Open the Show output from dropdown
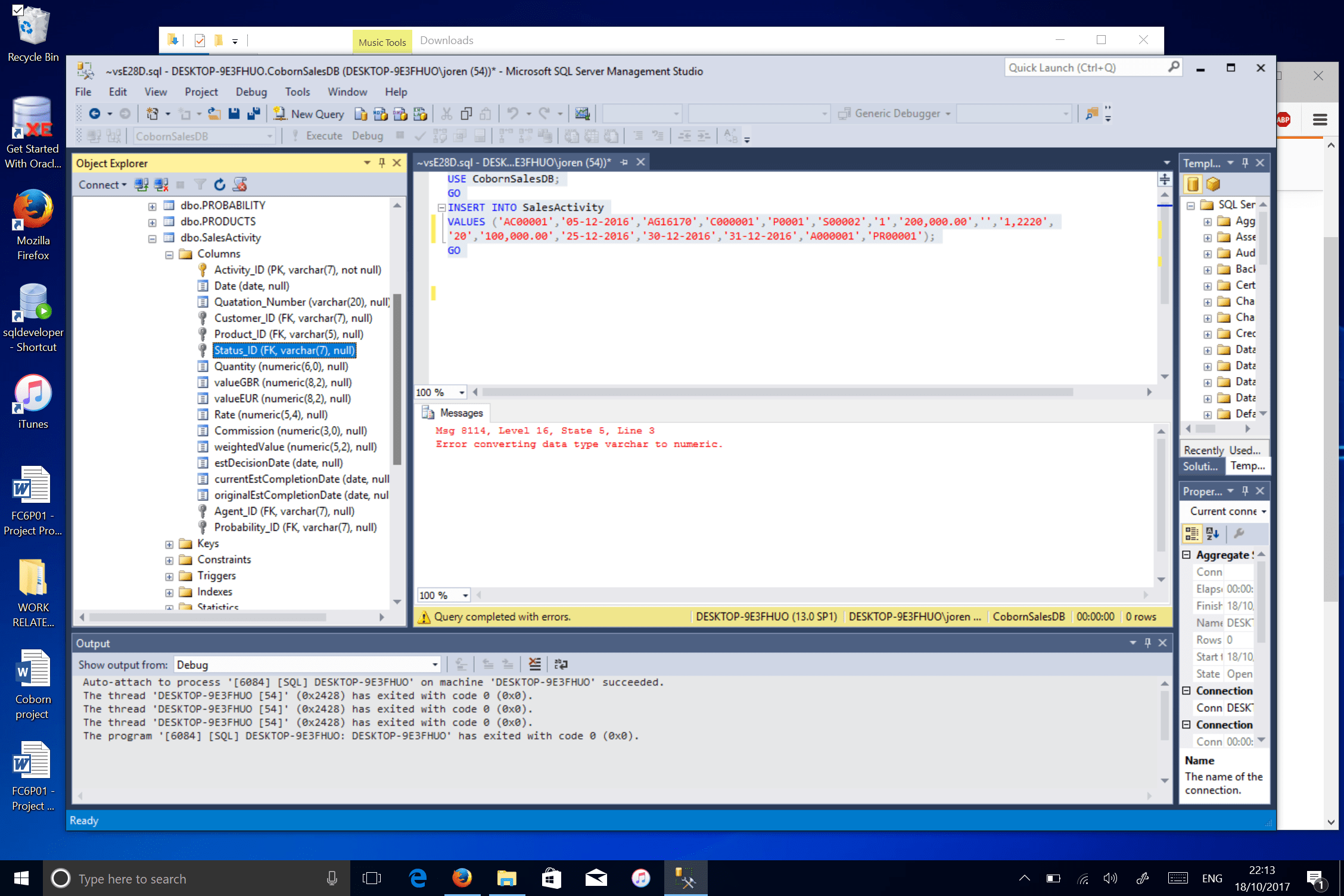This screenshot has width=1344, height=896. coord(435,665)
